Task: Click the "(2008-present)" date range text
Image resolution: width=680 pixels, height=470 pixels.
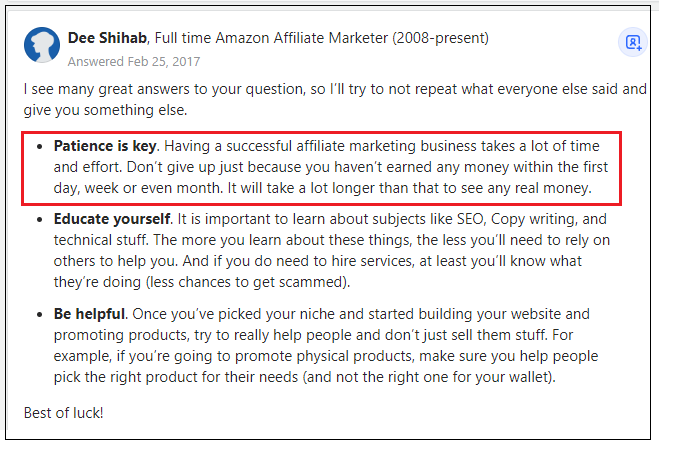Action: (x=441, y=38)
